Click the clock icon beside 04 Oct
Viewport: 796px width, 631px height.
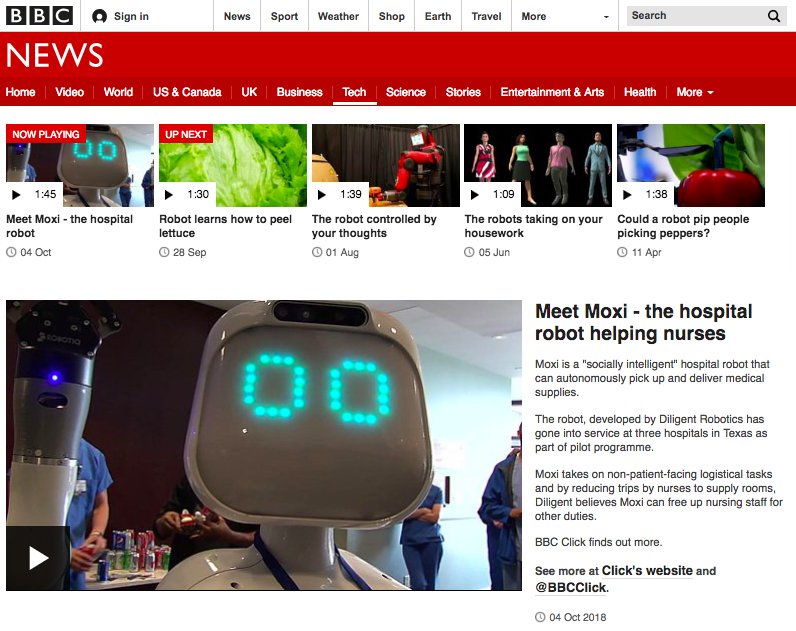pos(11,252)
